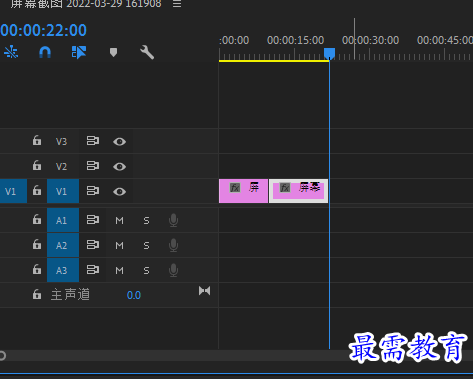Toggle insert sequences as nests icon
Viewport: 473px width, 379px height.
tap(11, 52)
